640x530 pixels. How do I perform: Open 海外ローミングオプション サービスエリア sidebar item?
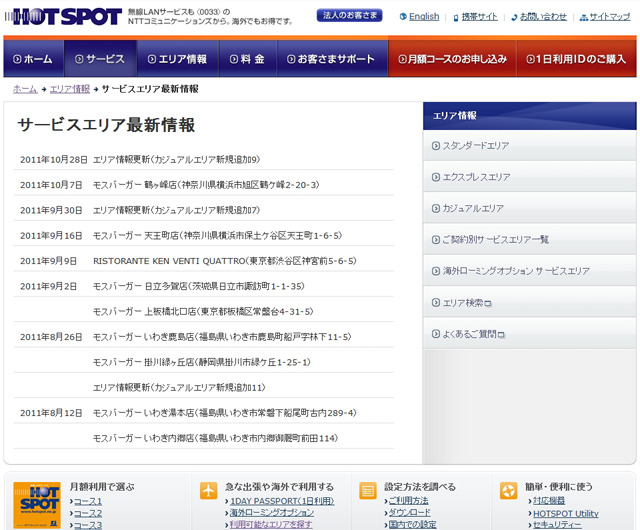tap(529, 271)
